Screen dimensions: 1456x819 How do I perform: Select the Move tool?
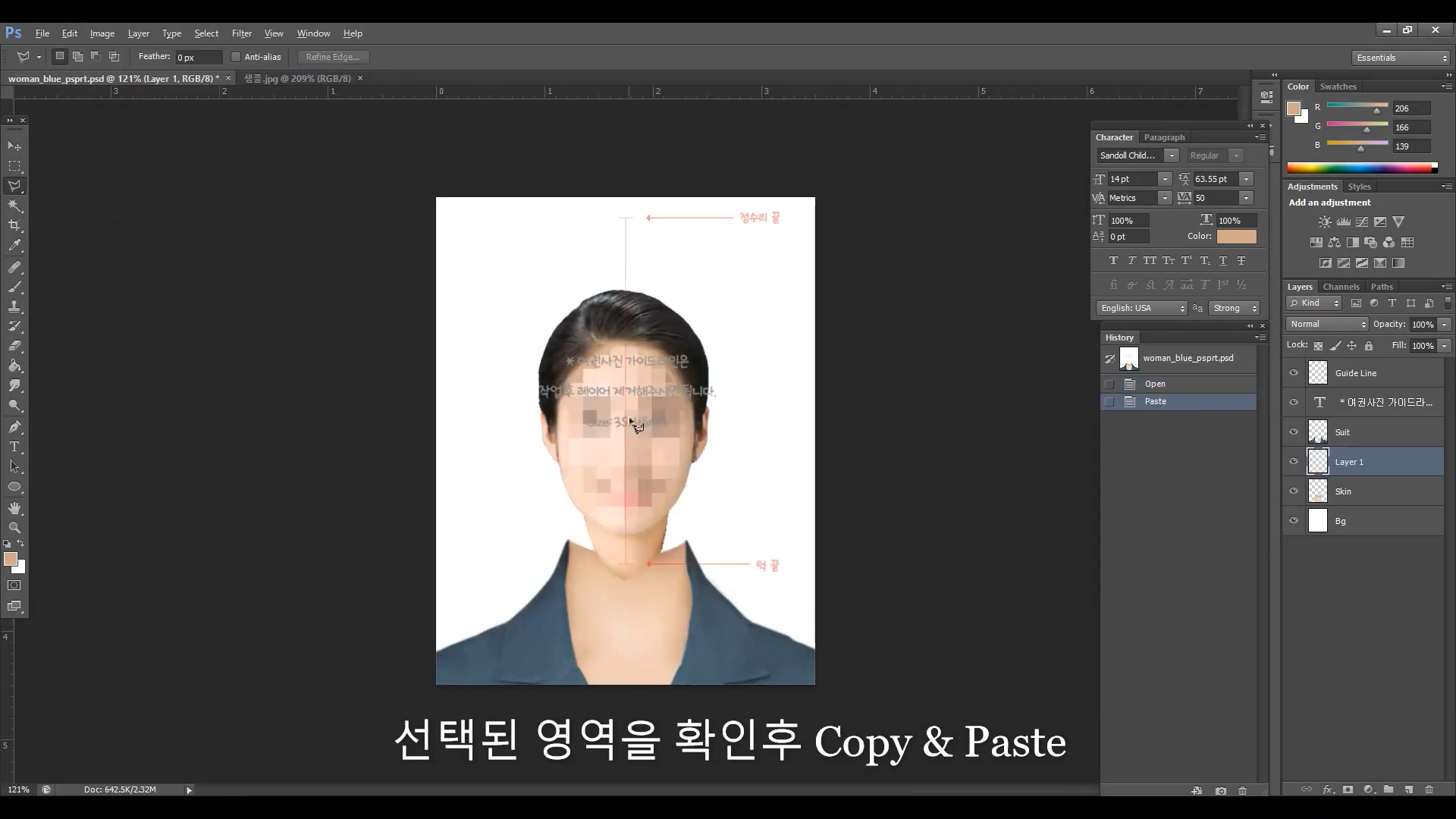(x=14, y=146)
